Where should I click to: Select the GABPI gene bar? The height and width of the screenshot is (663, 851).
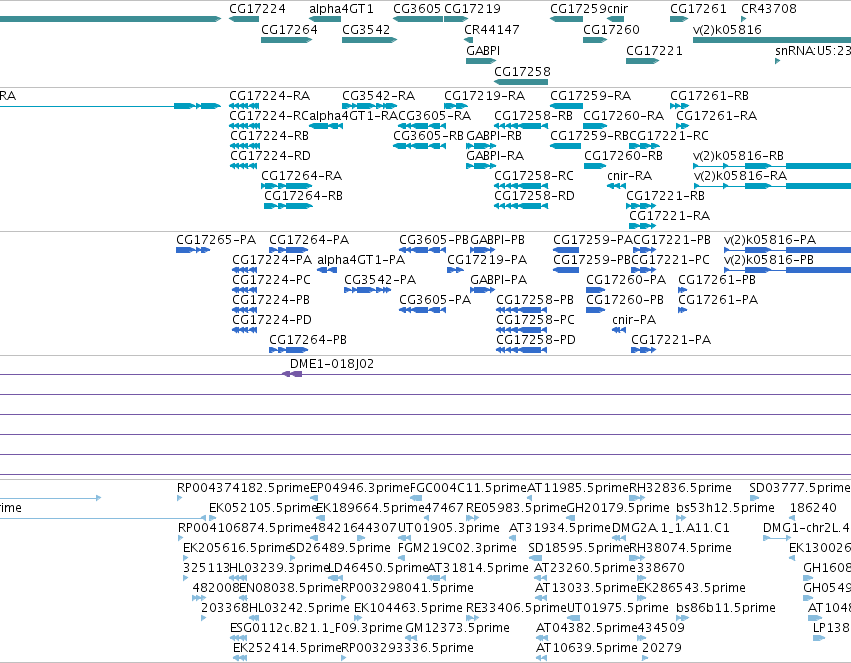pyautogui.click(x=481, y=61)
